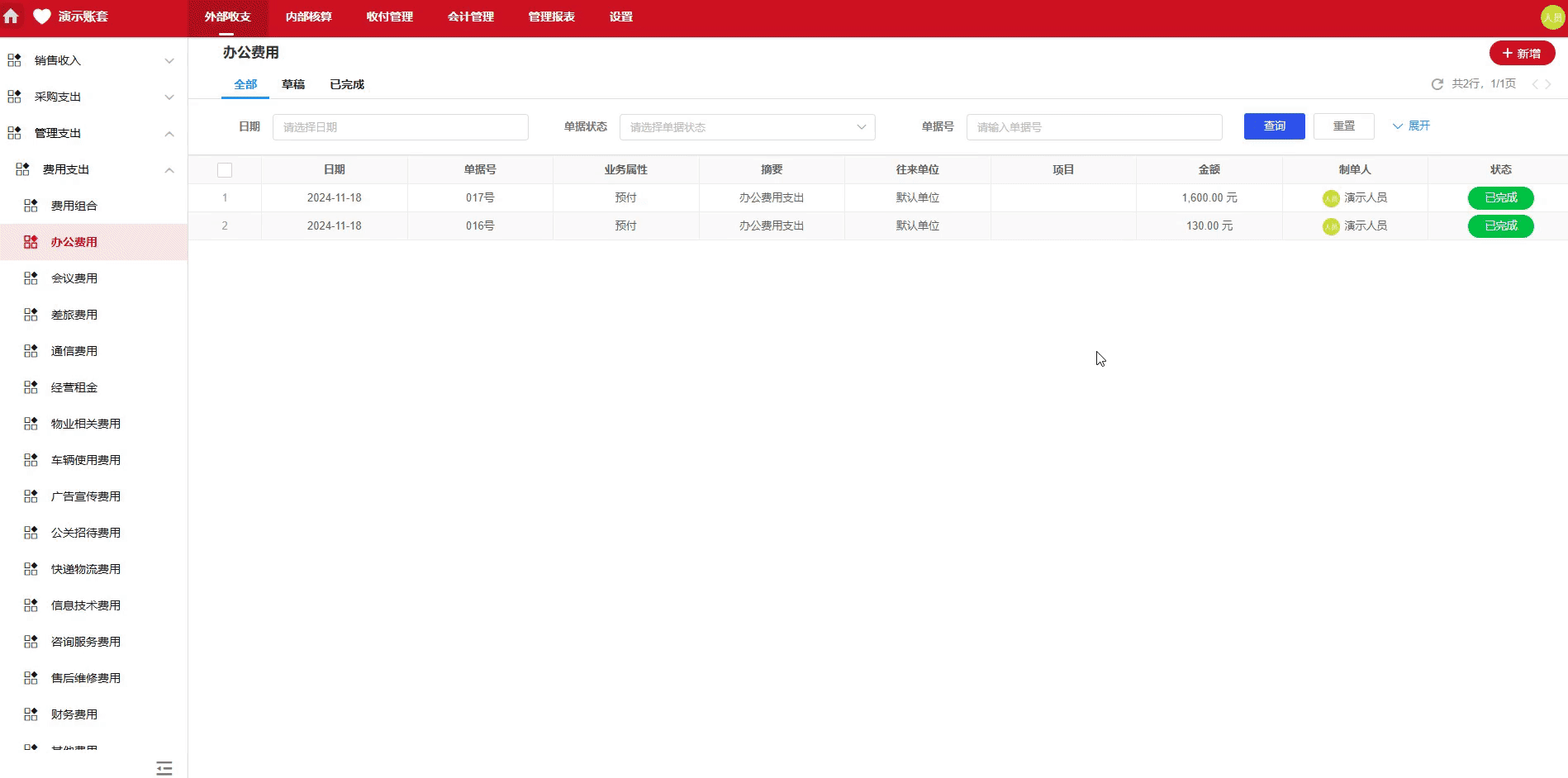Collapse the 费用支出 sidebar section
The width and height of the screenshot is (1568, 778).
169,169
